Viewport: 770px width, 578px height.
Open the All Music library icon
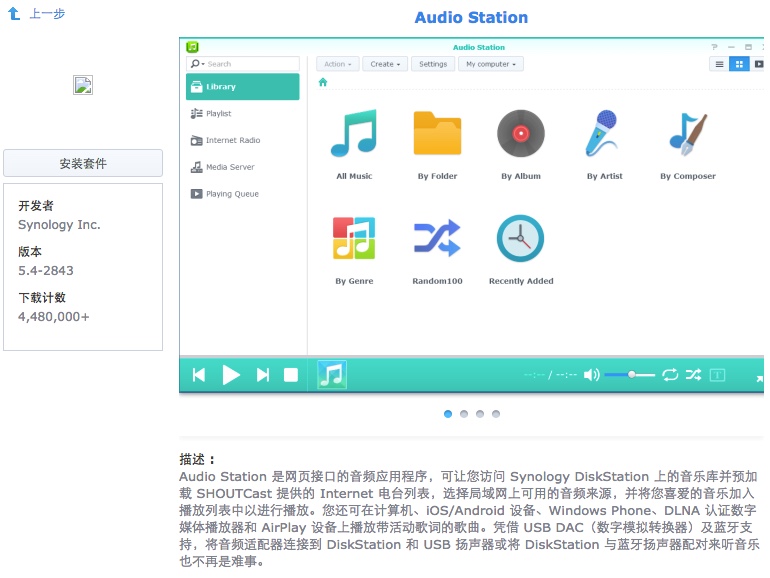tap(353, 135)
